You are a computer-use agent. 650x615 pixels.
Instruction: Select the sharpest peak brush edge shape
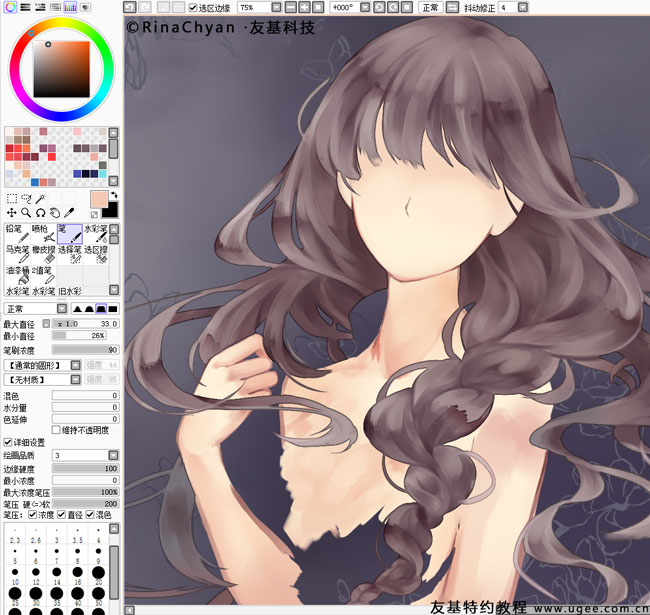tap(78, 308)
